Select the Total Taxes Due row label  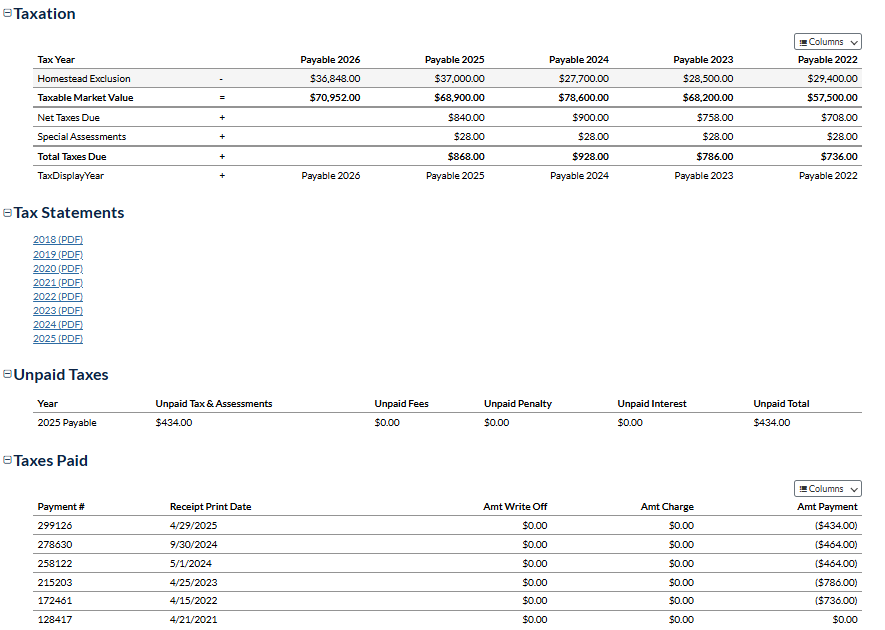pyautogui.click(x=71, y=157)
